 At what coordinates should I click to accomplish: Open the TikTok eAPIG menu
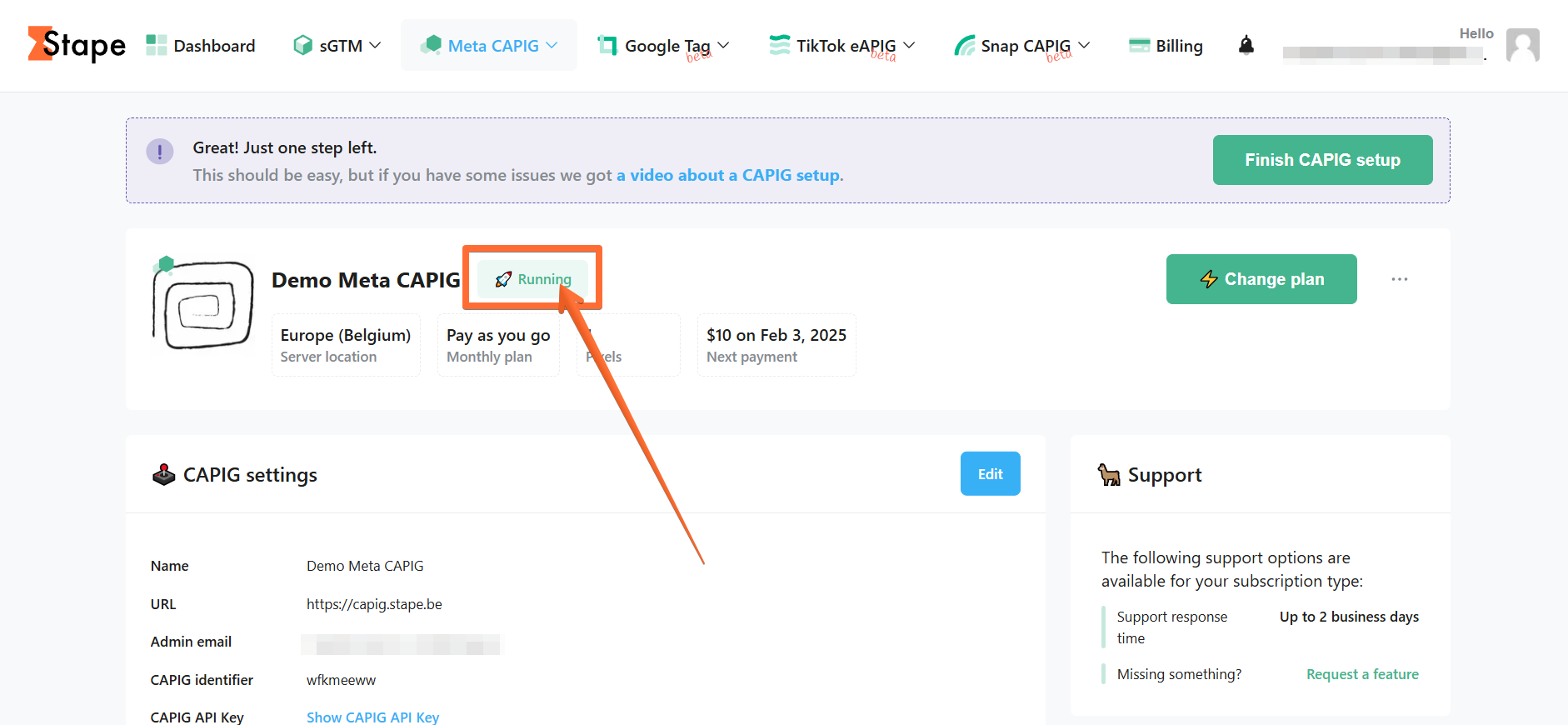click(841, 45)
